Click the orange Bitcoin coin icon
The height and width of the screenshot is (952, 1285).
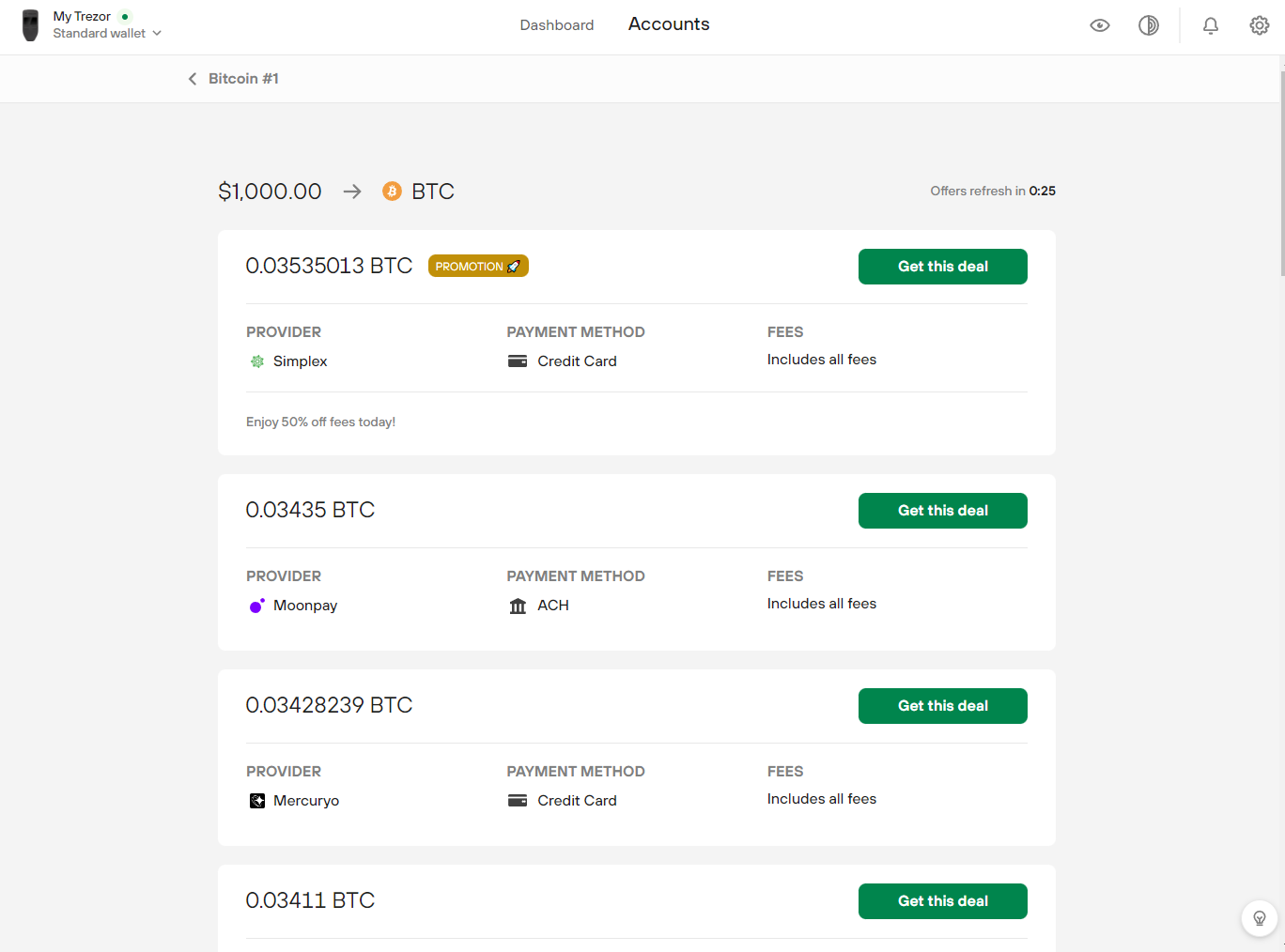(x=392, y=192)
